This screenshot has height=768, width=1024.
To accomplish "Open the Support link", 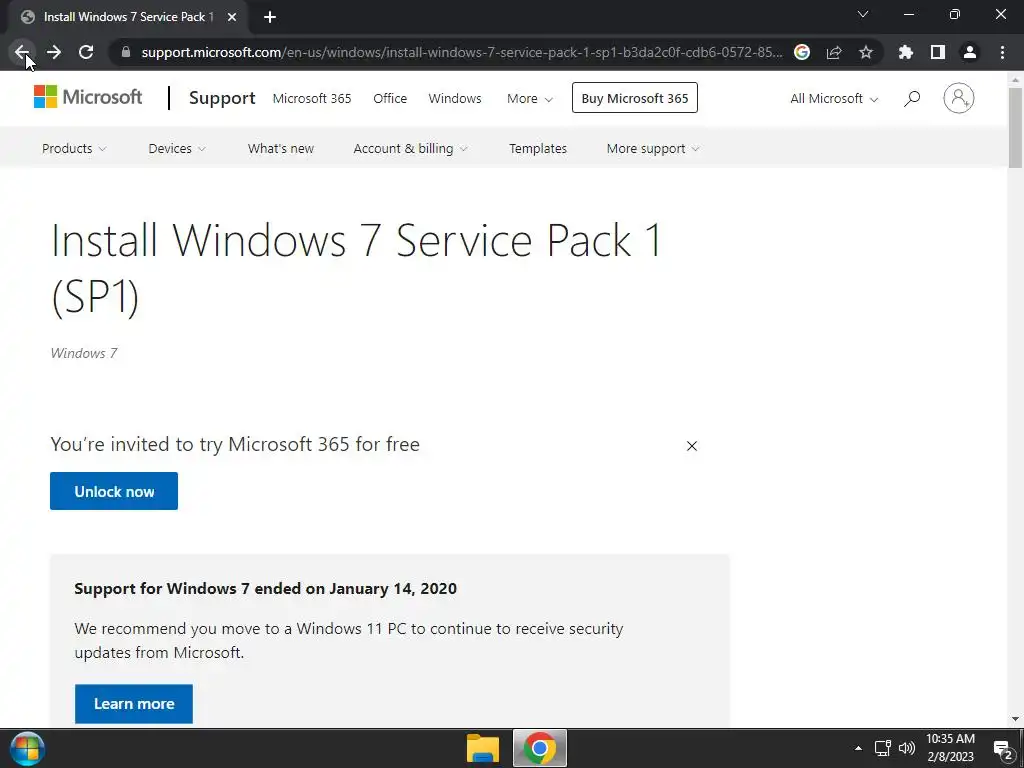I will tap(222, 98).
